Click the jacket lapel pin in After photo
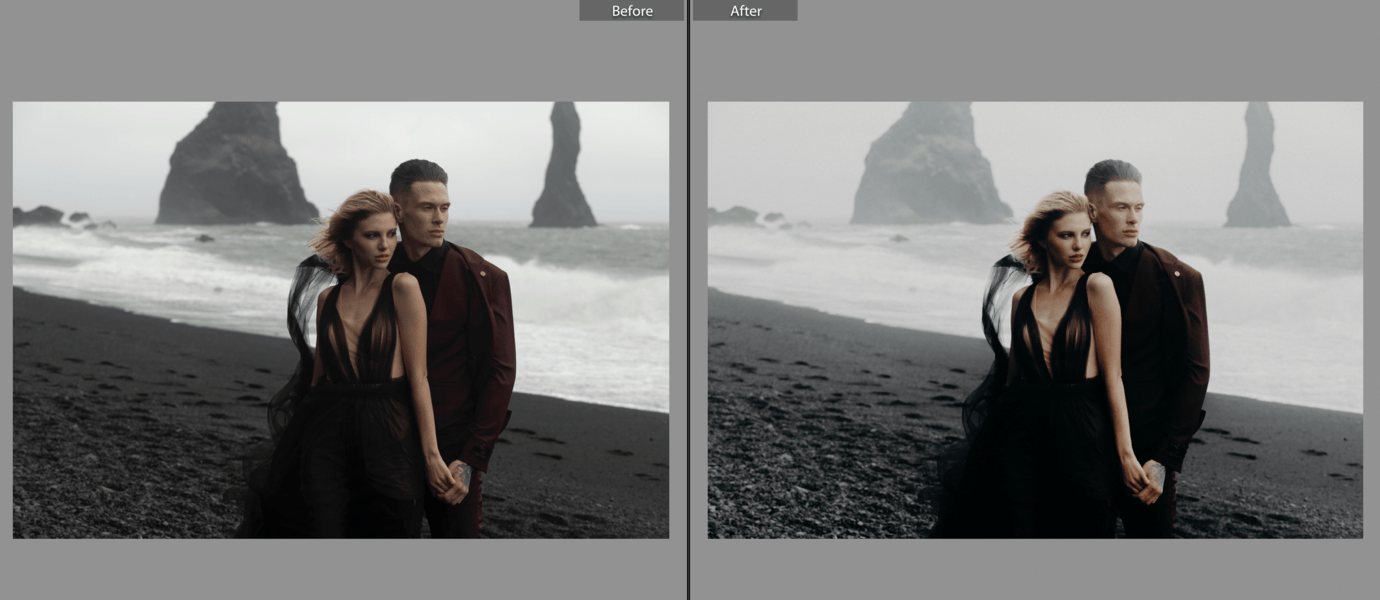1380x600 pixels. (1177, 271)
